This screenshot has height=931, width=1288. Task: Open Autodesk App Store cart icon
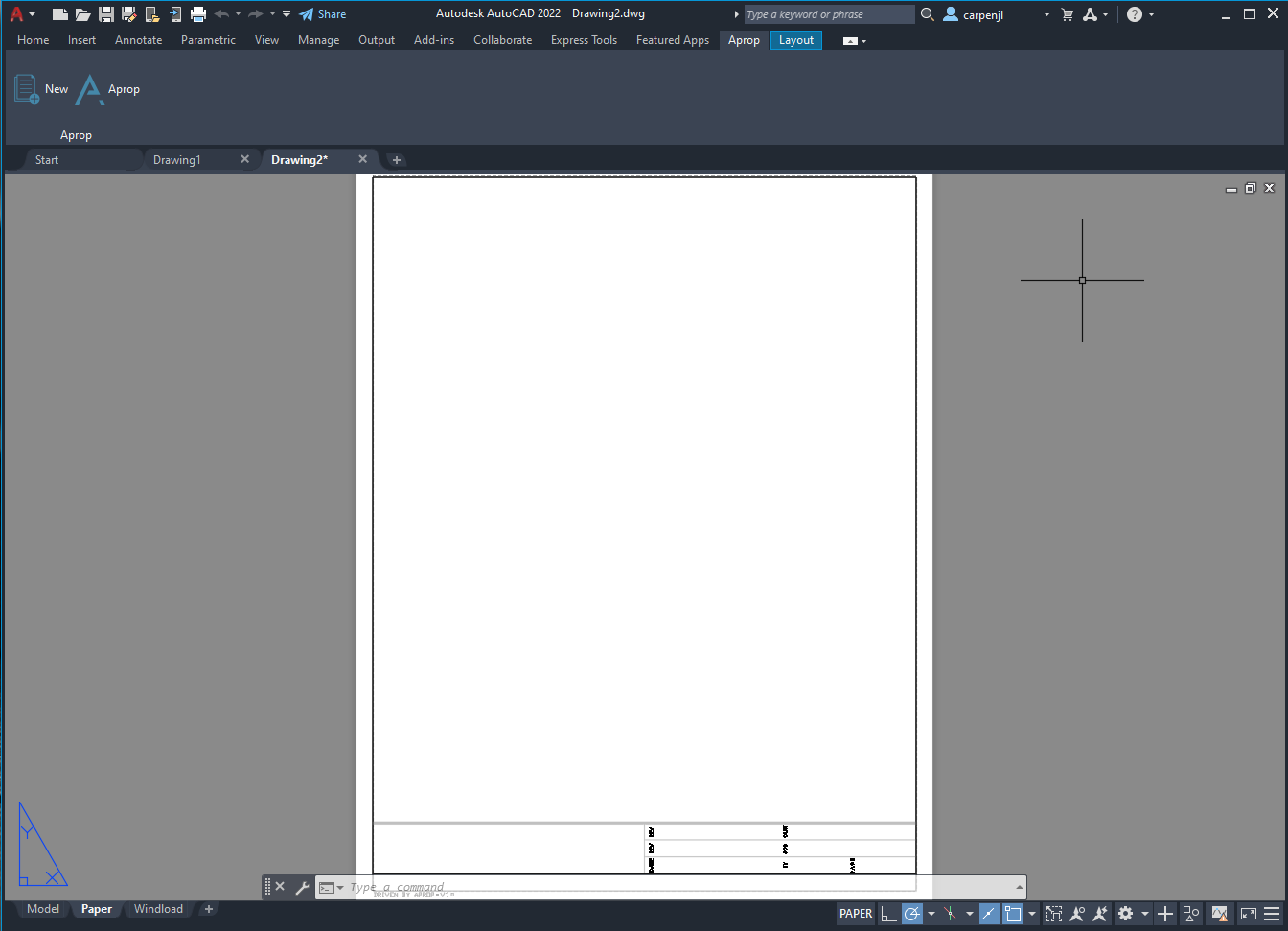(x=1068, y=14)
